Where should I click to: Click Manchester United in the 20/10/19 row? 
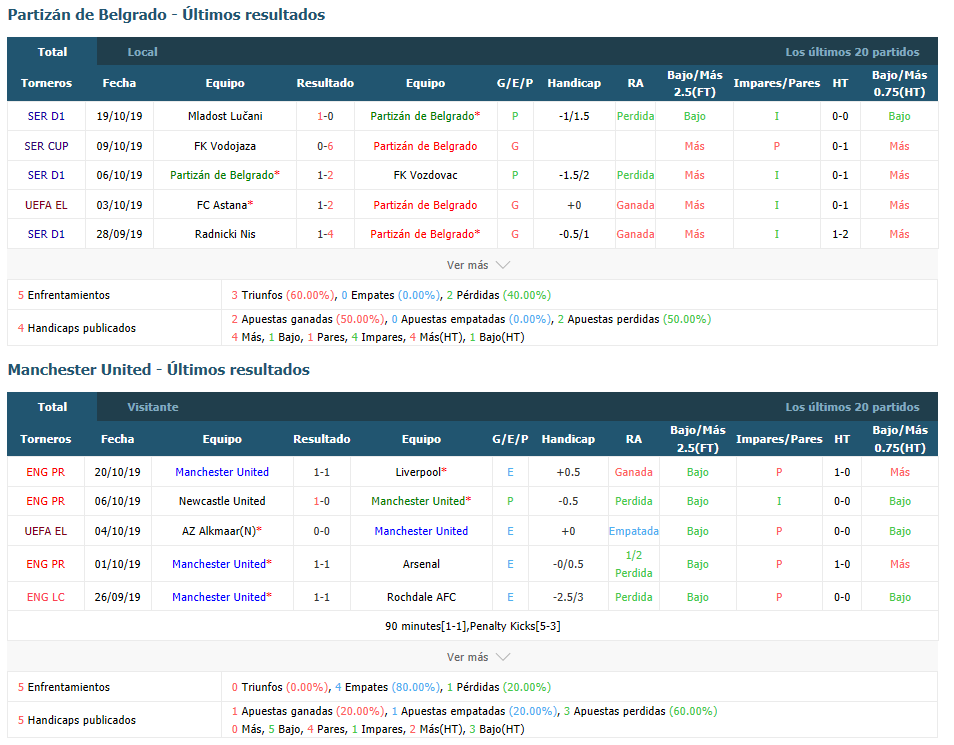point(222,472)
